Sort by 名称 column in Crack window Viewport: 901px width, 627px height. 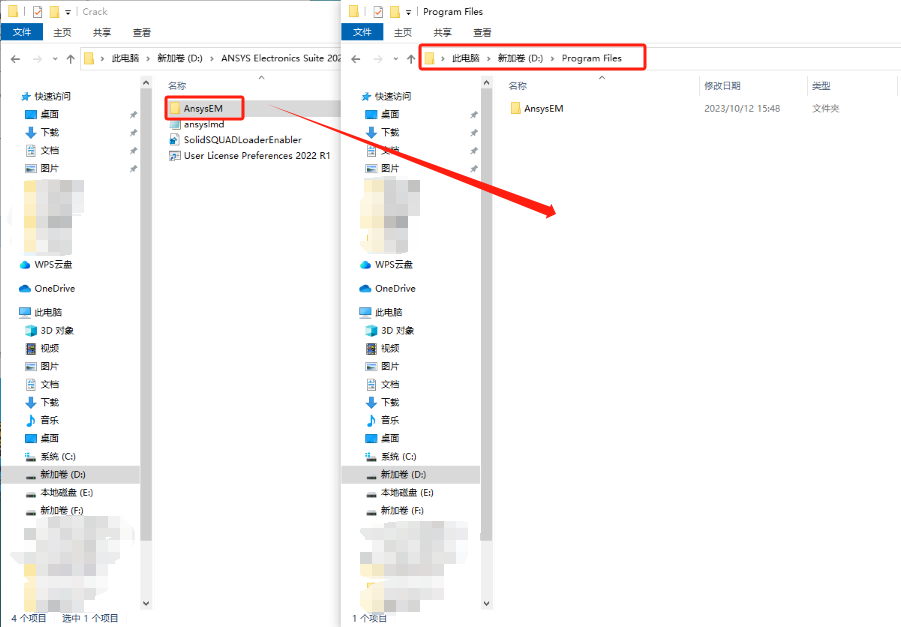(x=177, y=86)
